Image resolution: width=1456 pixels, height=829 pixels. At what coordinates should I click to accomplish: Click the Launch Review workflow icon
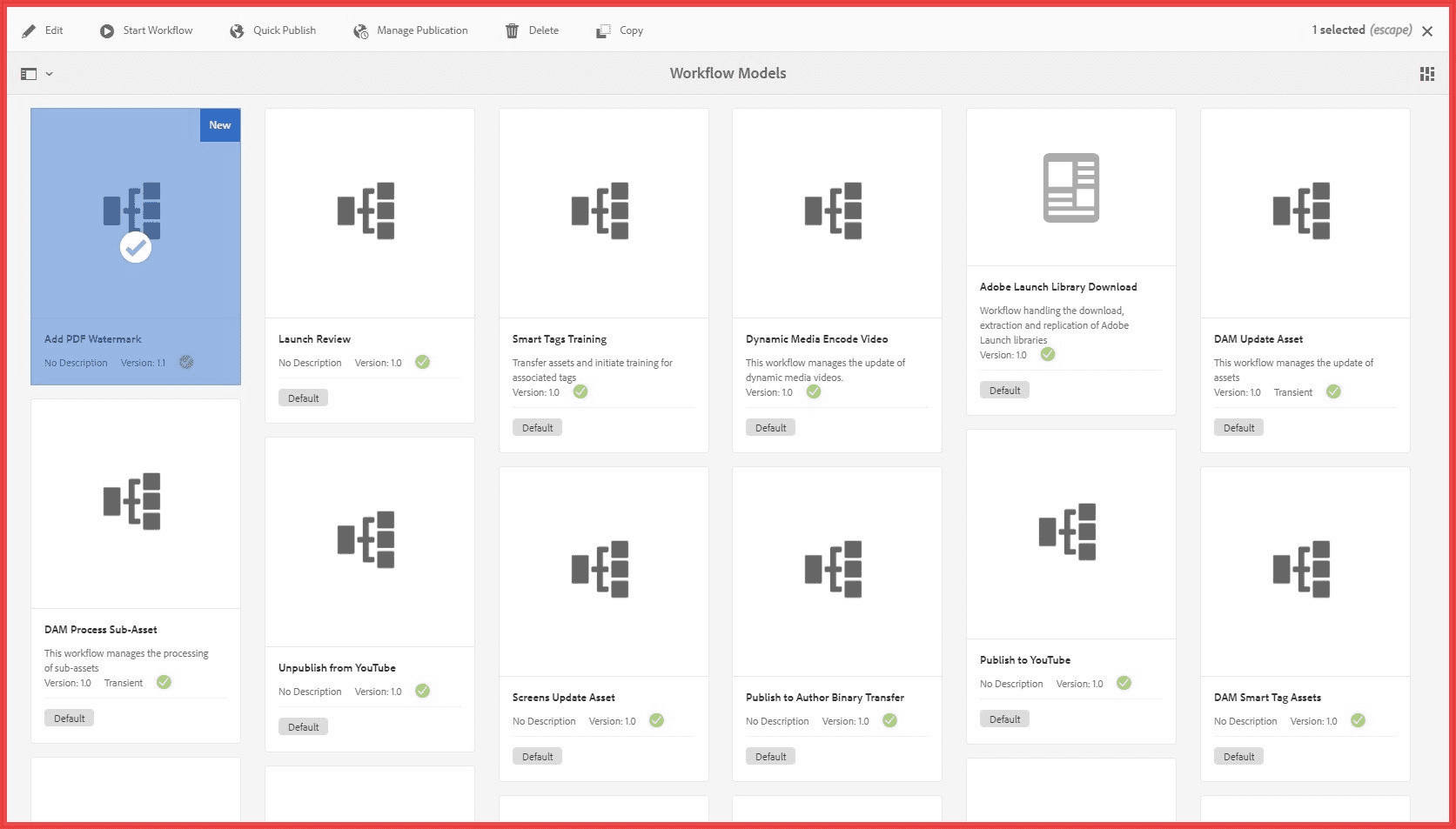tap(366, 211)
